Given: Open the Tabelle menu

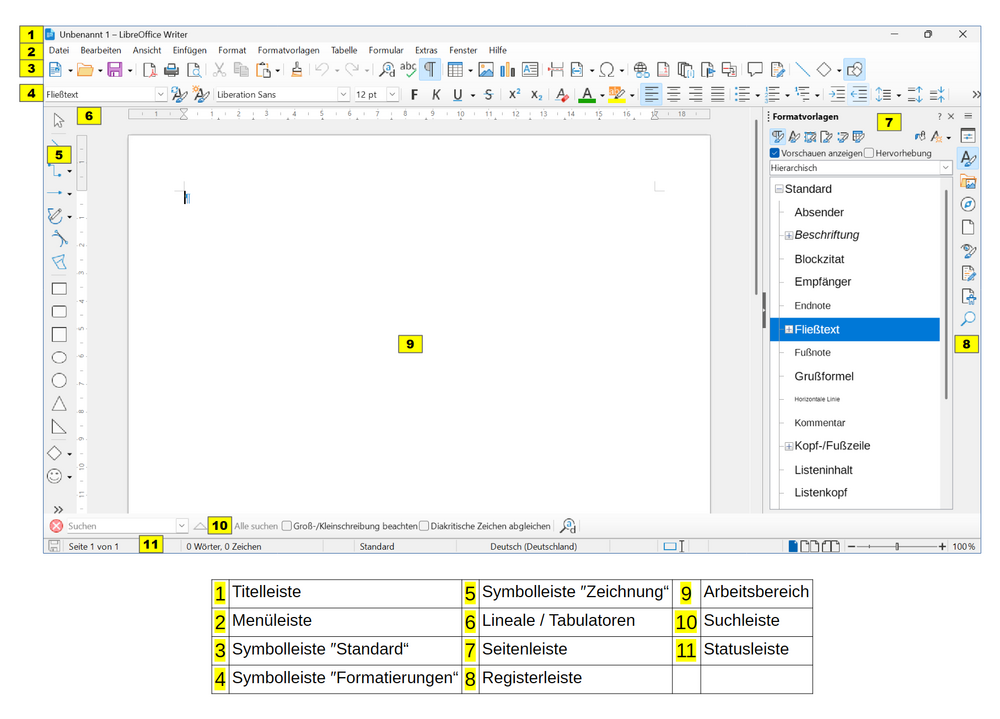Looking at the screenshot, I should (x=344, y=50).
